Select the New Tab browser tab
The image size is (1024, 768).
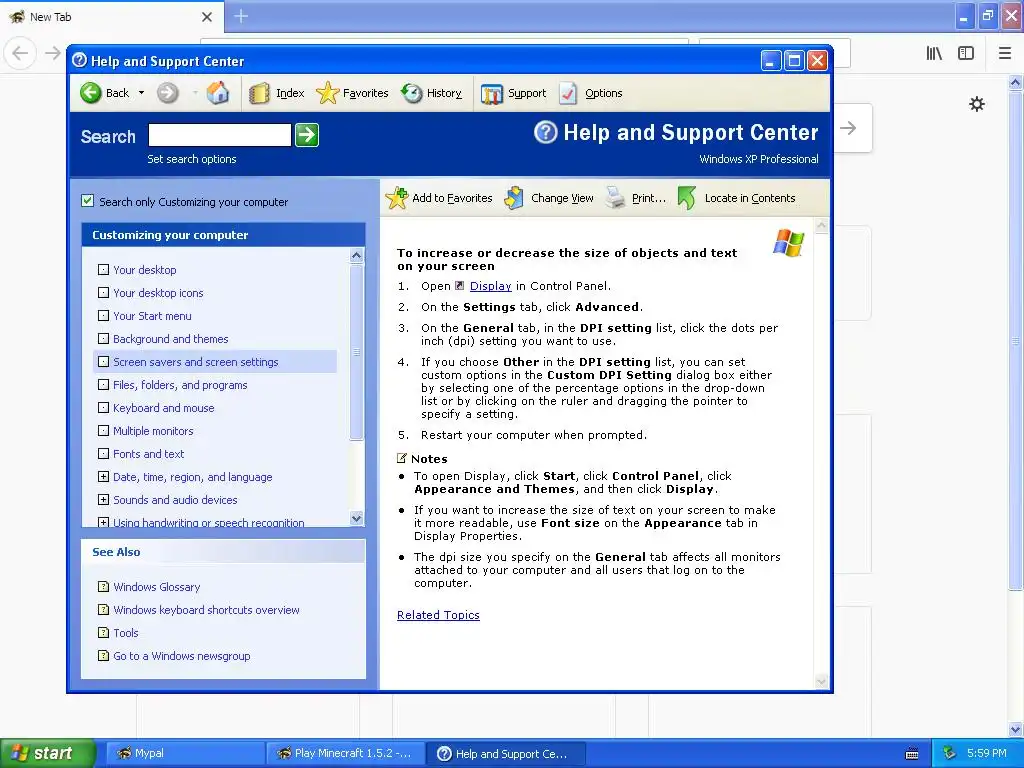(112, 17)
